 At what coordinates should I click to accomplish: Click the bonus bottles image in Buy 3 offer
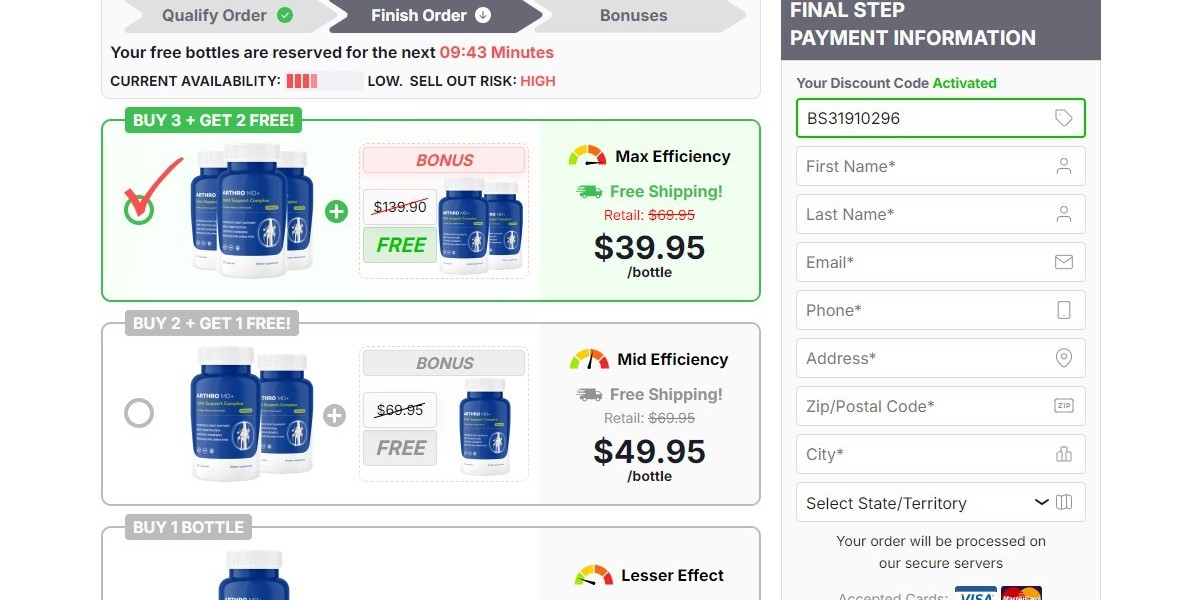pos(482,224)
